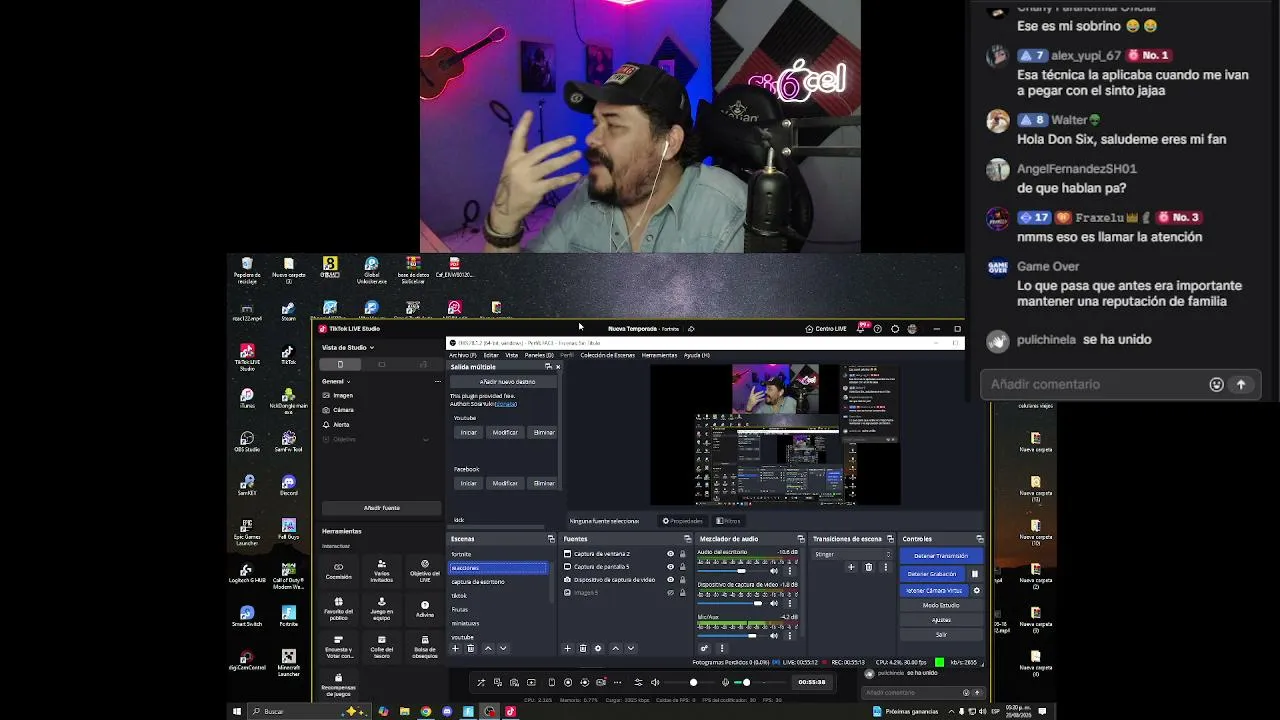Screen dimensions: 1280x720
Task: Open source properties gear in Fuentes toolbar
Action: [x=598, y=648]
